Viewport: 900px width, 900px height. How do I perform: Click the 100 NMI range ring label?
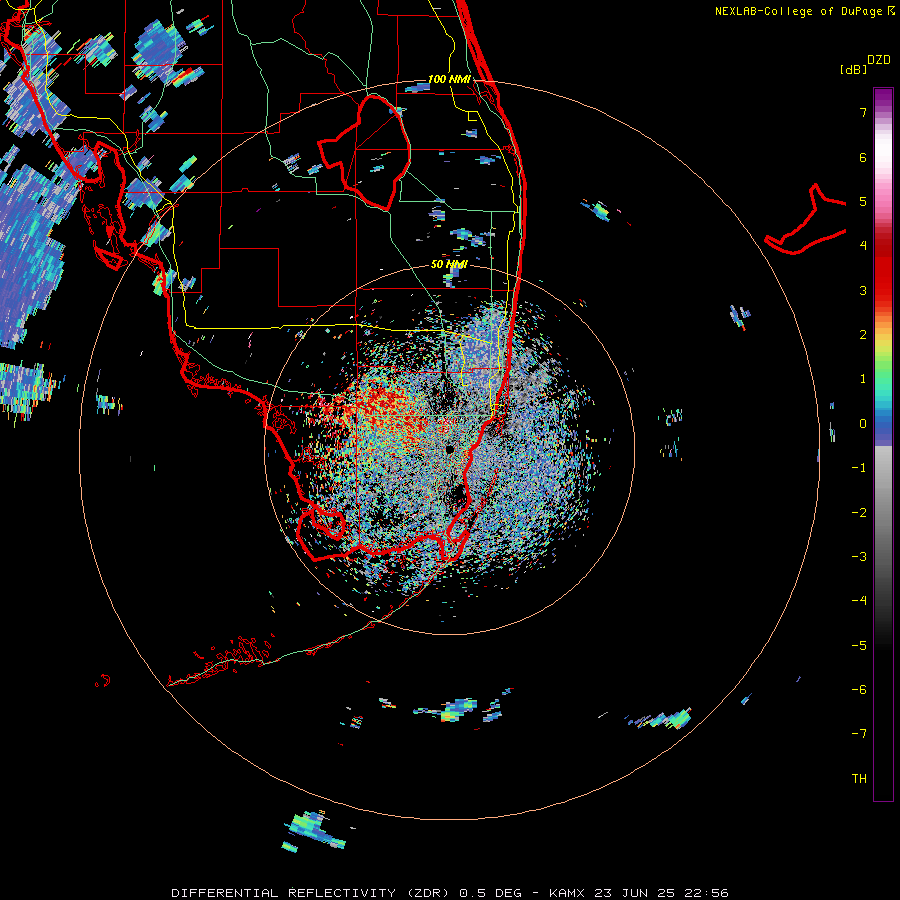(449, 79)
